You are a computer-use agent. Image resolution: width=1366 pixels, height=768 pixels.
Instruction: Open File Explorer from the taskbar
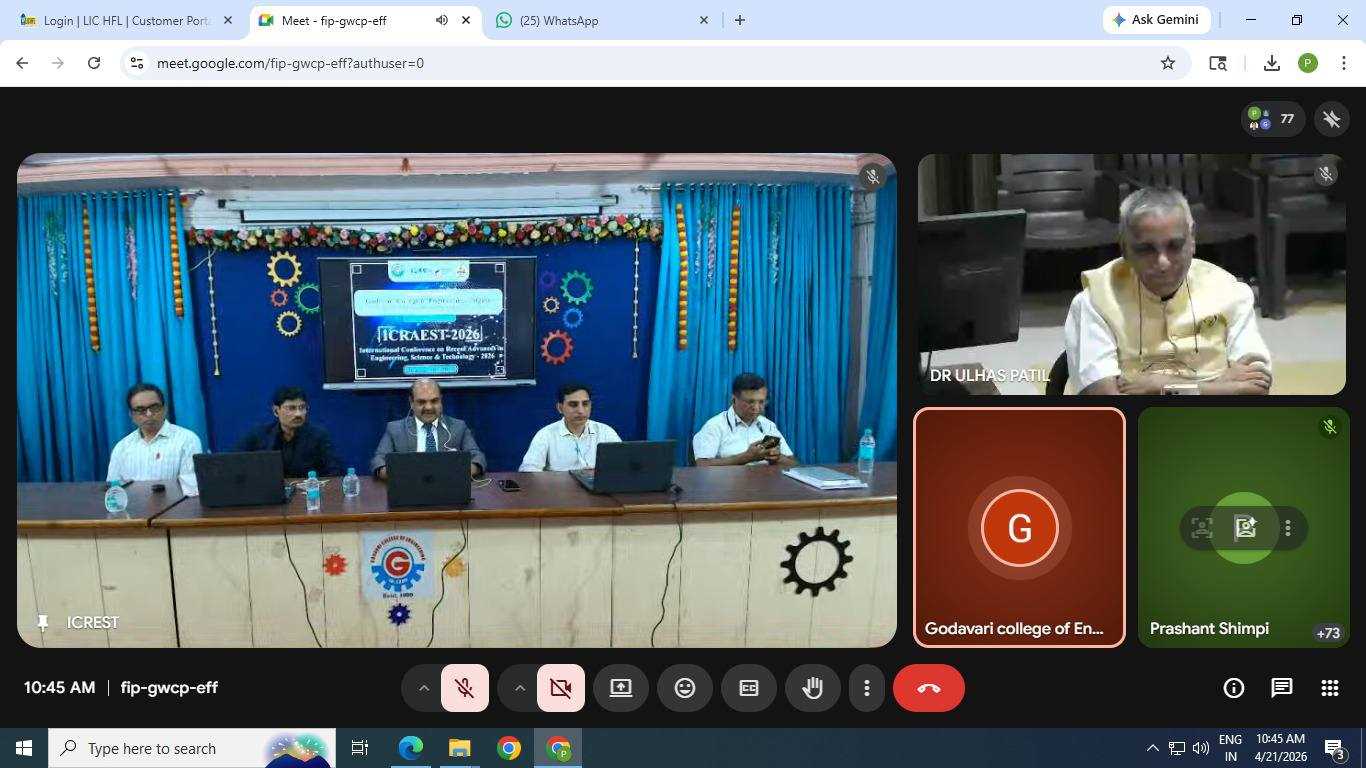459,748
